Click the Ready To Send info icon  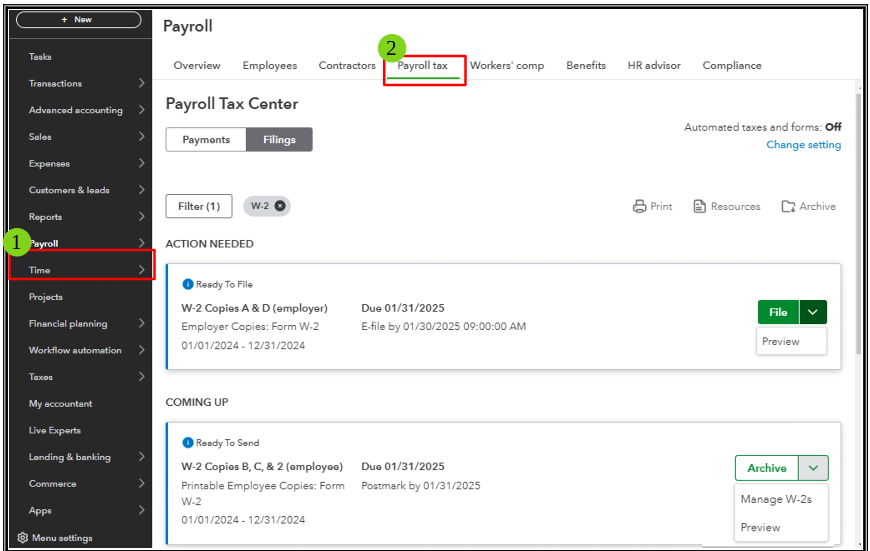tap(188, 442)
